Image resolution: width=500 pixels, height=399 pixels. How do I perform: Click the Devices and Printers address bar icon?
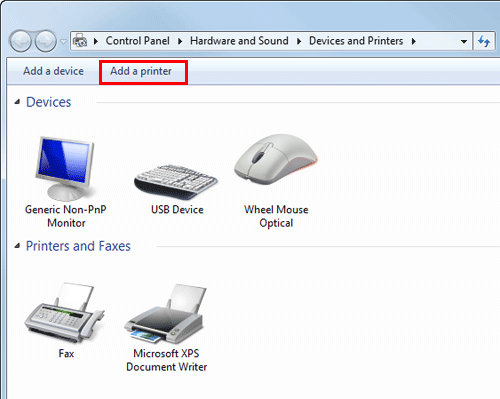pyautogui.click(x=80, y=41)
